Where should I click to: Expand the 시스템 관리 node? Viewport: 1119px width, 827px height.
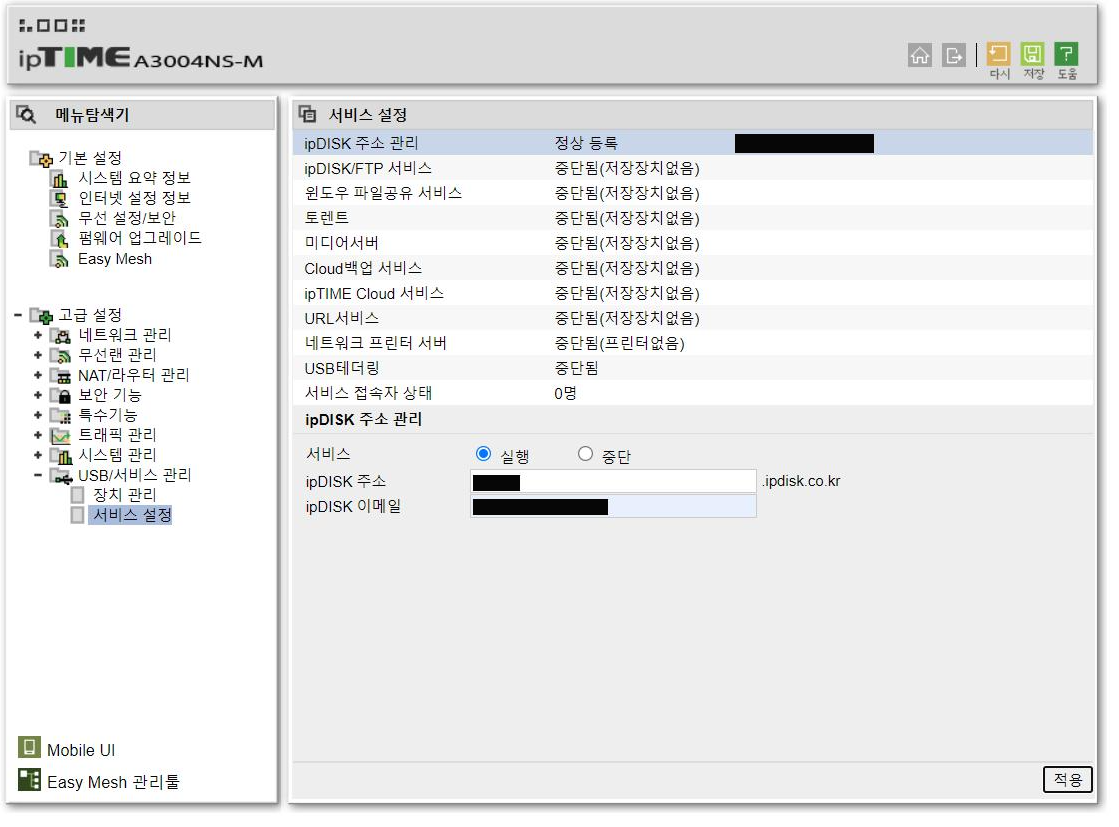point(38,455)
